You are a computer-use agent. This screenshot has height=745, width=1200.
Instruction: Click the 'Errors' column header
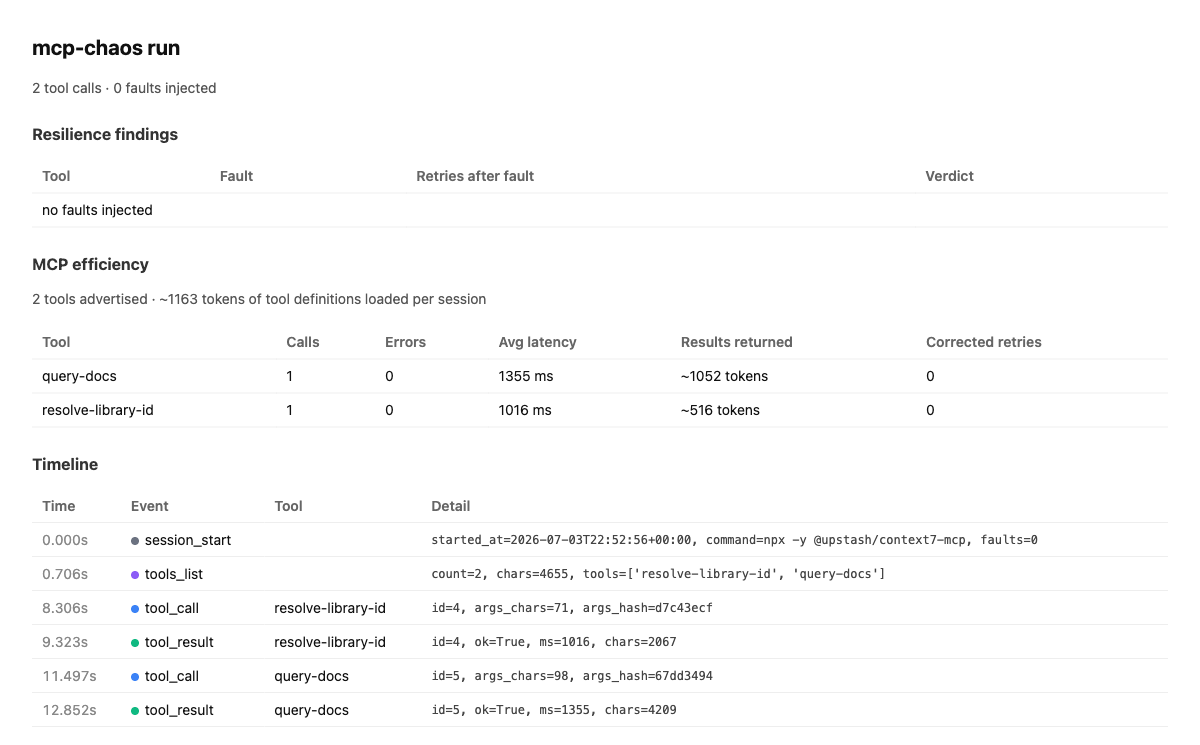405,342
